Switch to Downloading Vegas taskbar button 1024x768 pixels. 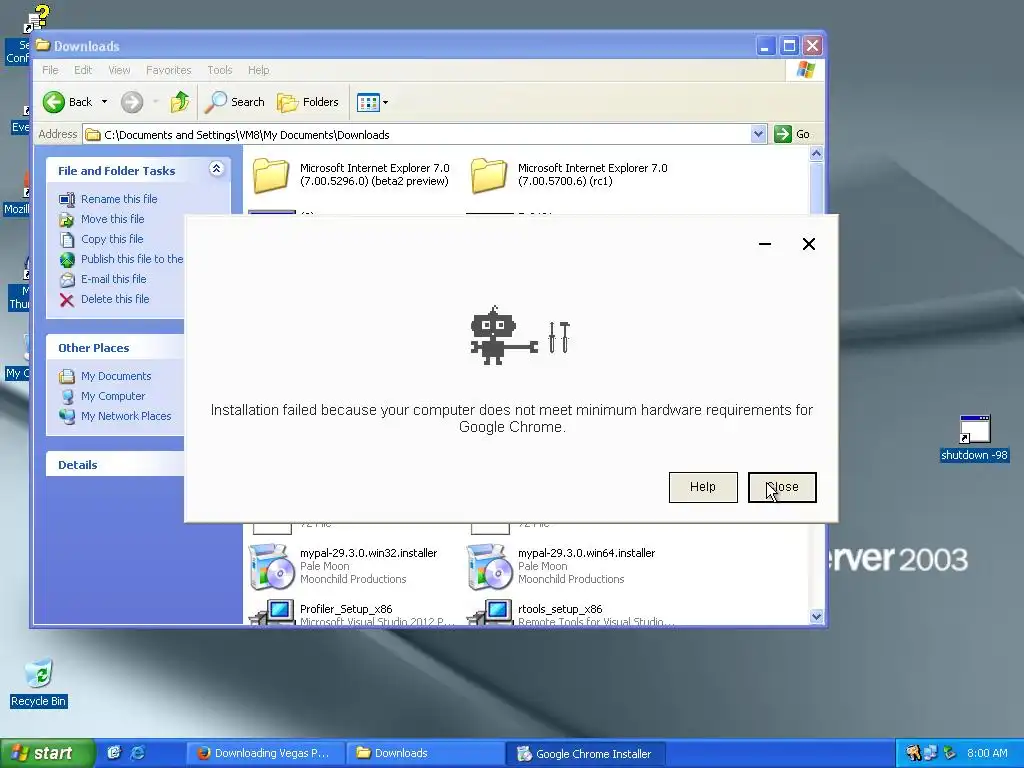[264, 754]
